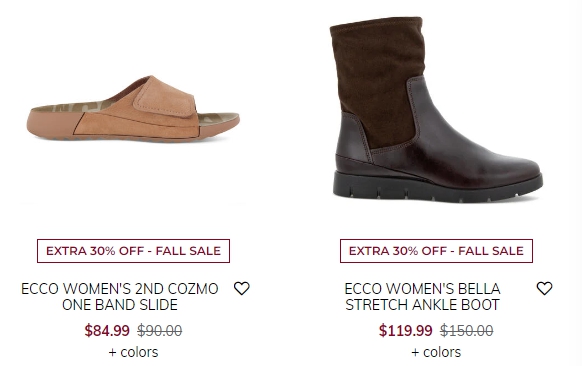This screenshot has width=582, height=366.
Task: Select the $84.99 sale price
Action: [x=107, y=330]
